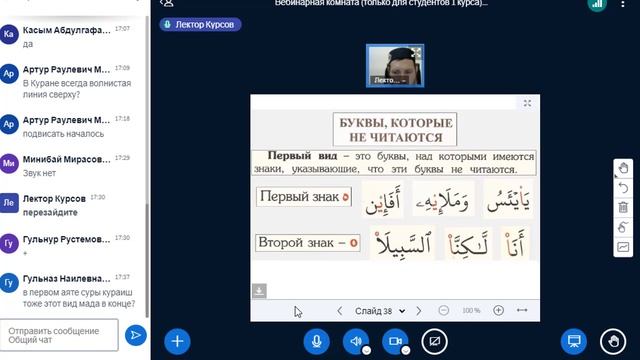
Task: Open the three-dot options menu
Action: 622,4
